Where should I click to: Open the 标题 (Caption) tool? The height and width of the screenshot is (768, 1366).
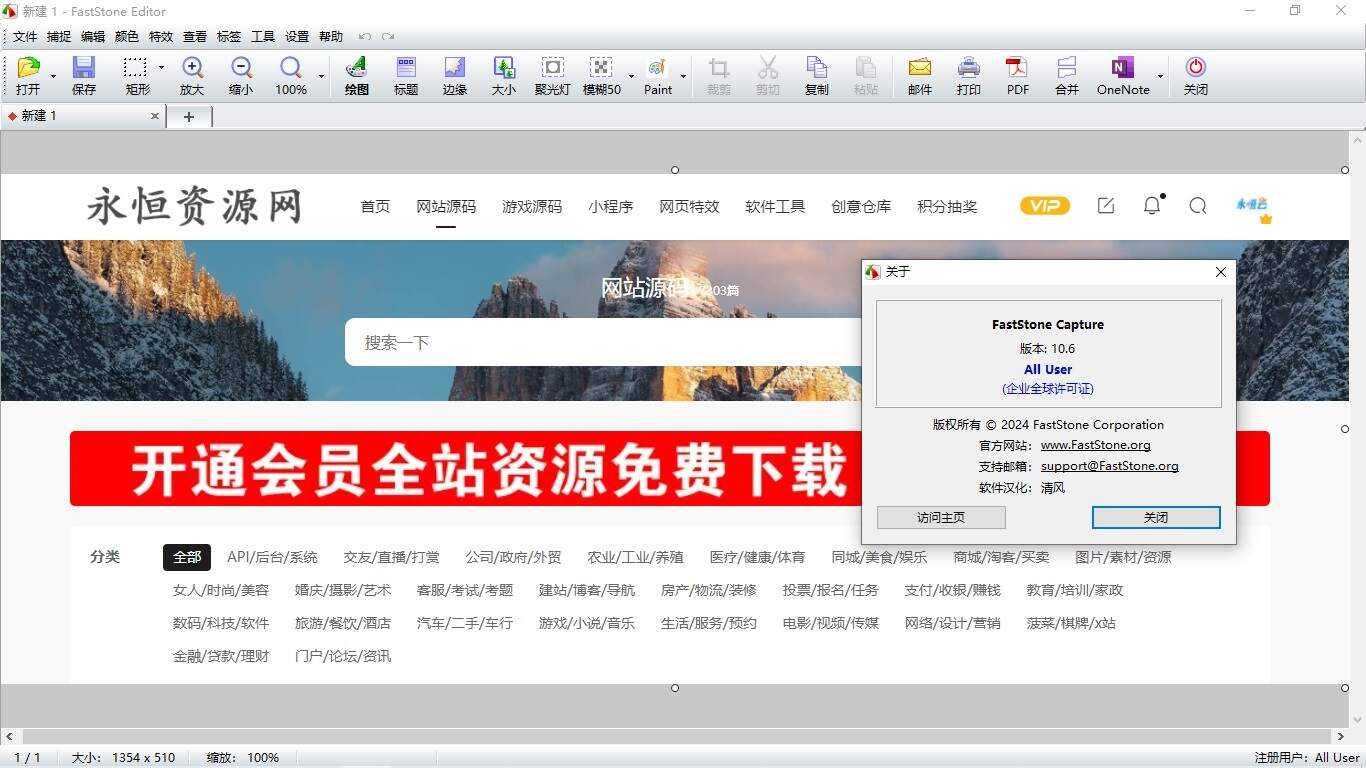405,75
